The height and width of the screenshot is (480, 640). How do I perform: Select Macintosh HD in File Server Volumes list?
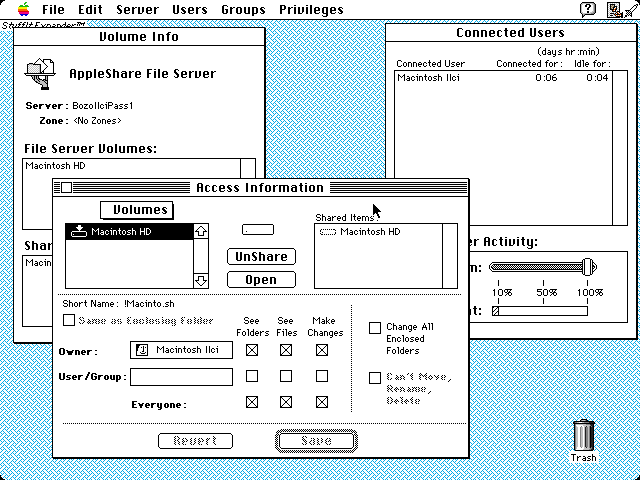click(x=131, y=166)
